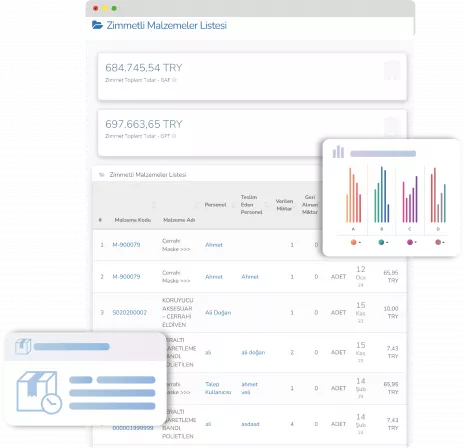Click Cerrahi Maske name in row 2
465x448 pixels.
point(176,277)
